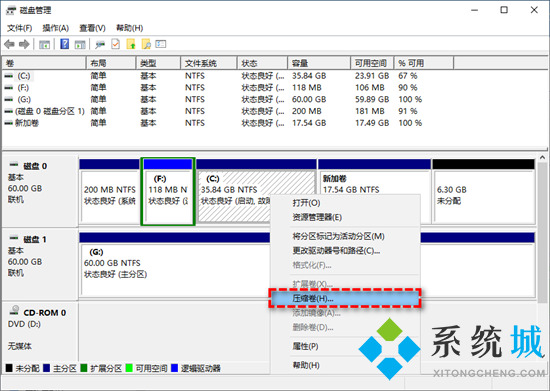Click the disk icon next to 磁盘 1
This screenshot has width=550, height=391.
(x=14, y=238)
